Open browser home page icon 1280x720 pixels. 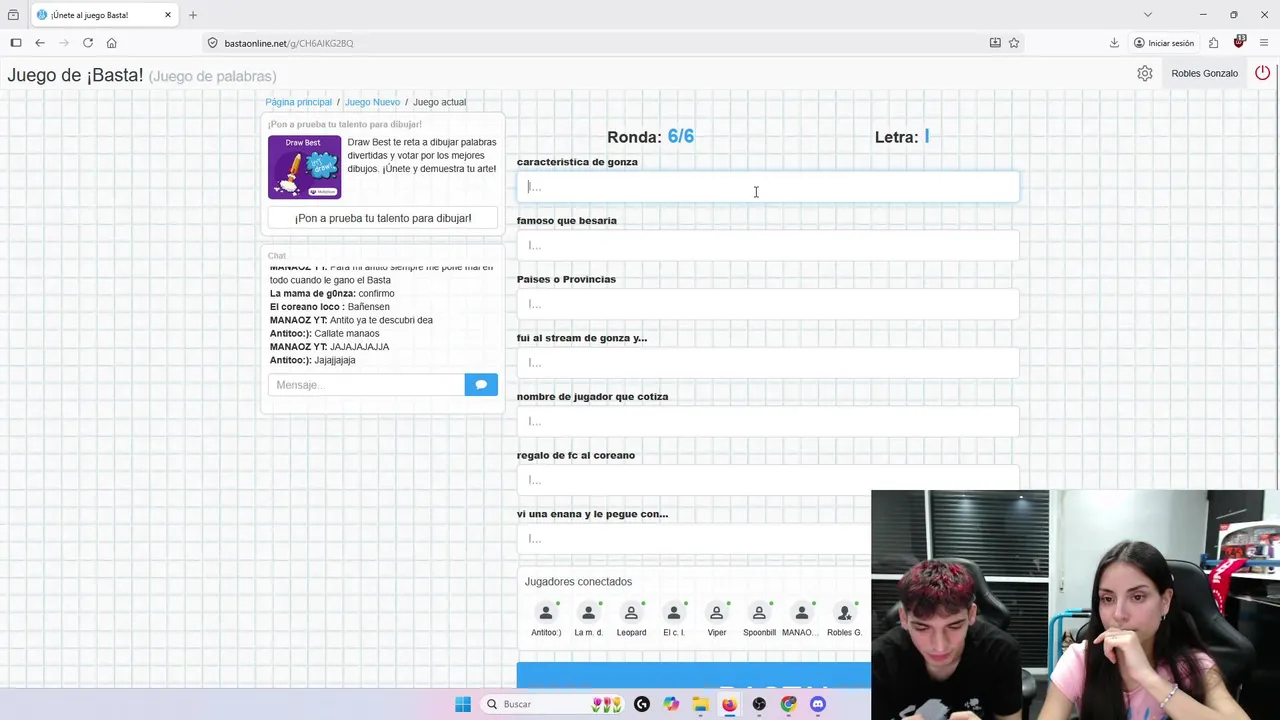pos(112,43)
